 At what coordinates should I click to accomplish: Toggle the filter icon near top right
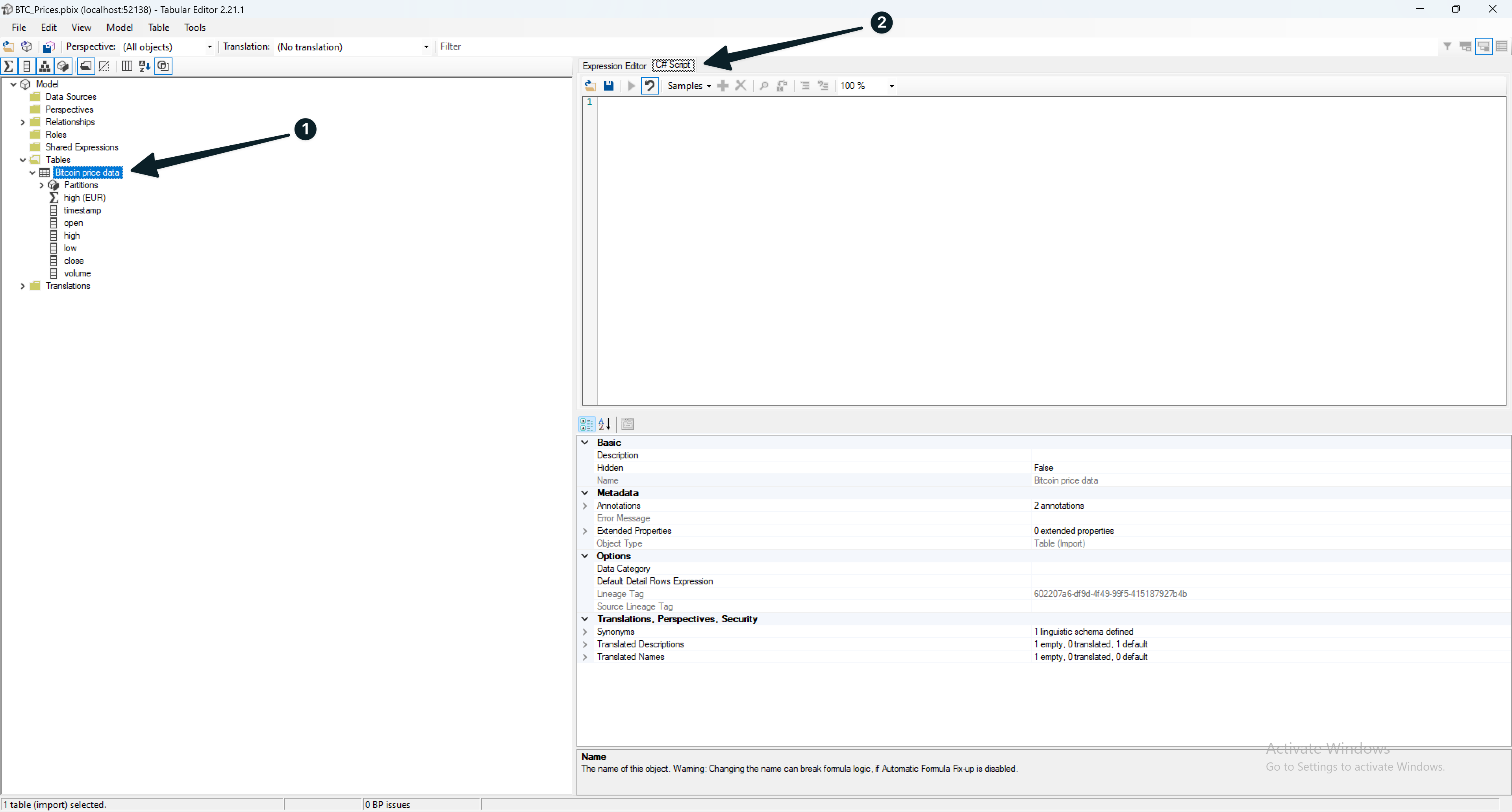pos(1447,46)
